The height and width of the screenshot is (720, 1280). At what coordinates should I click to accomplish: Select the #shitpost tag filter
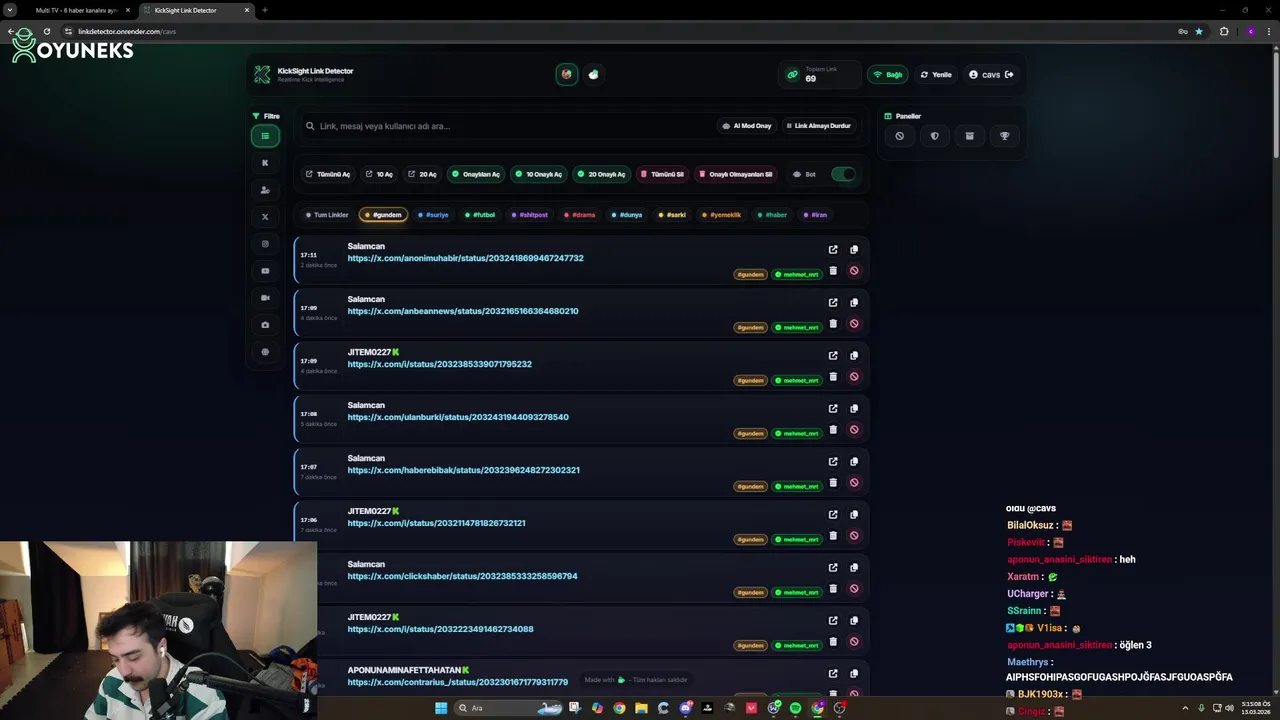(x=530, y=215)
